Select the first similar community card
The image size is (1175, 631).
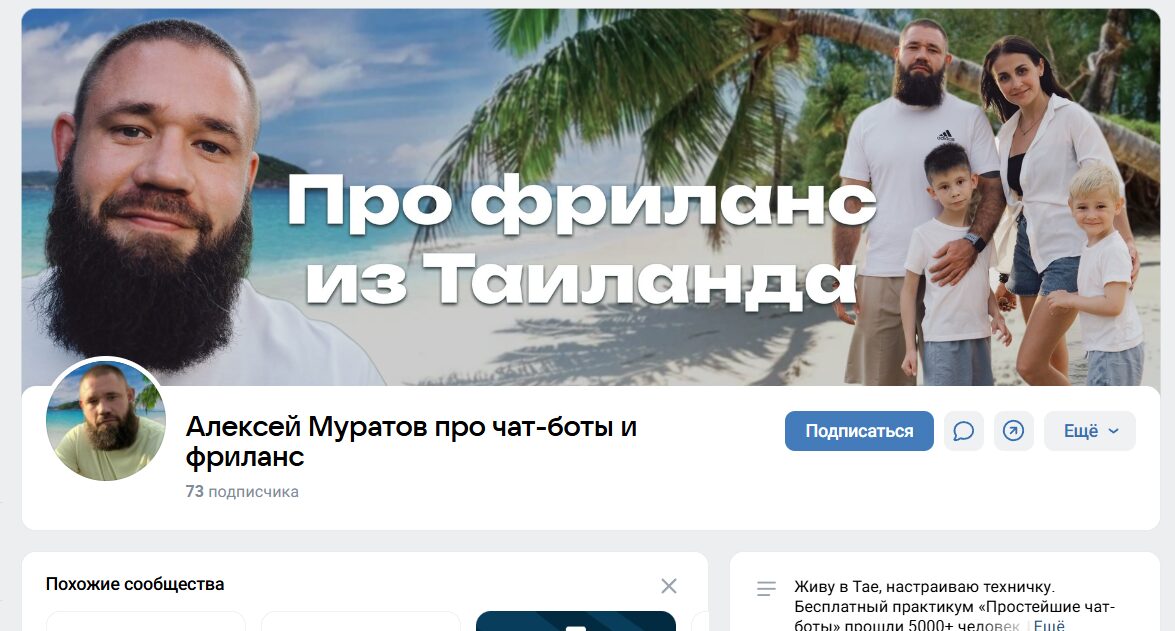(x=146, y=621)
